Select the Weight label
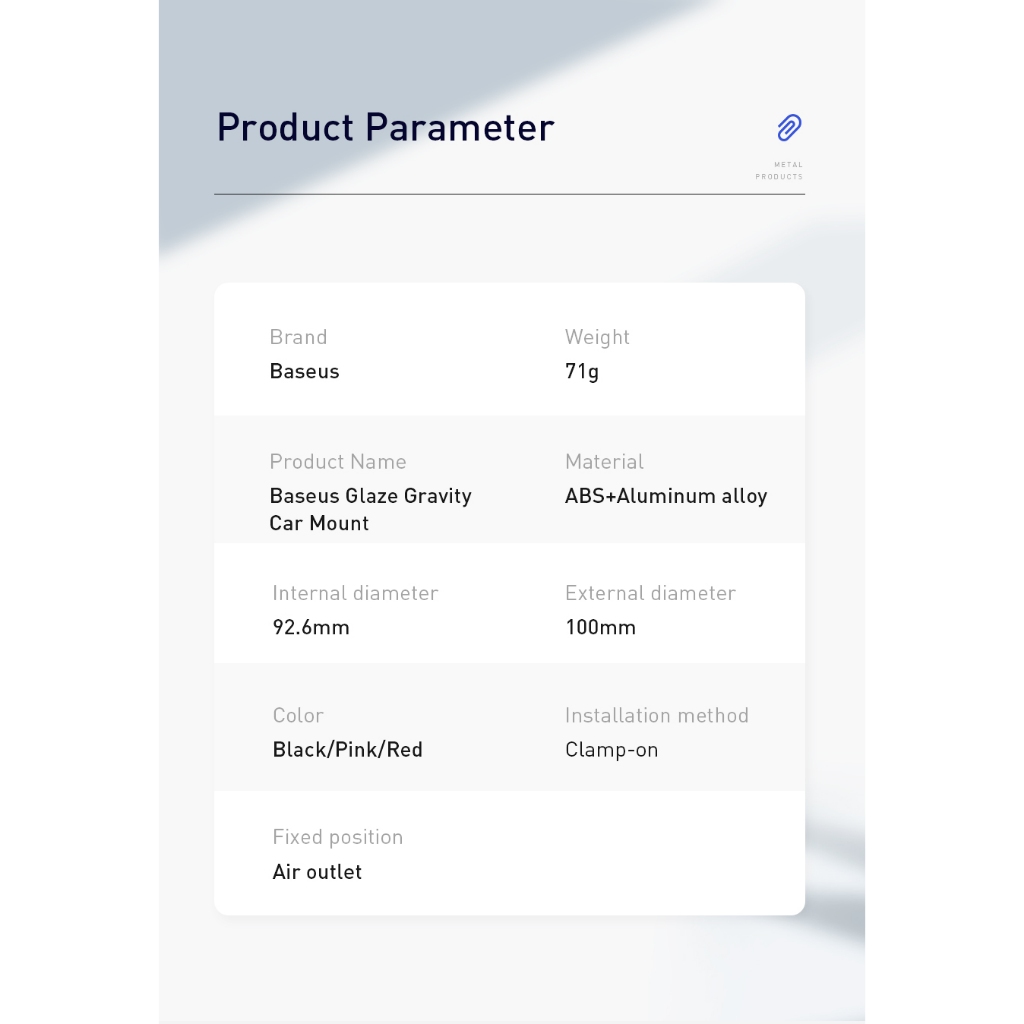 597,337
